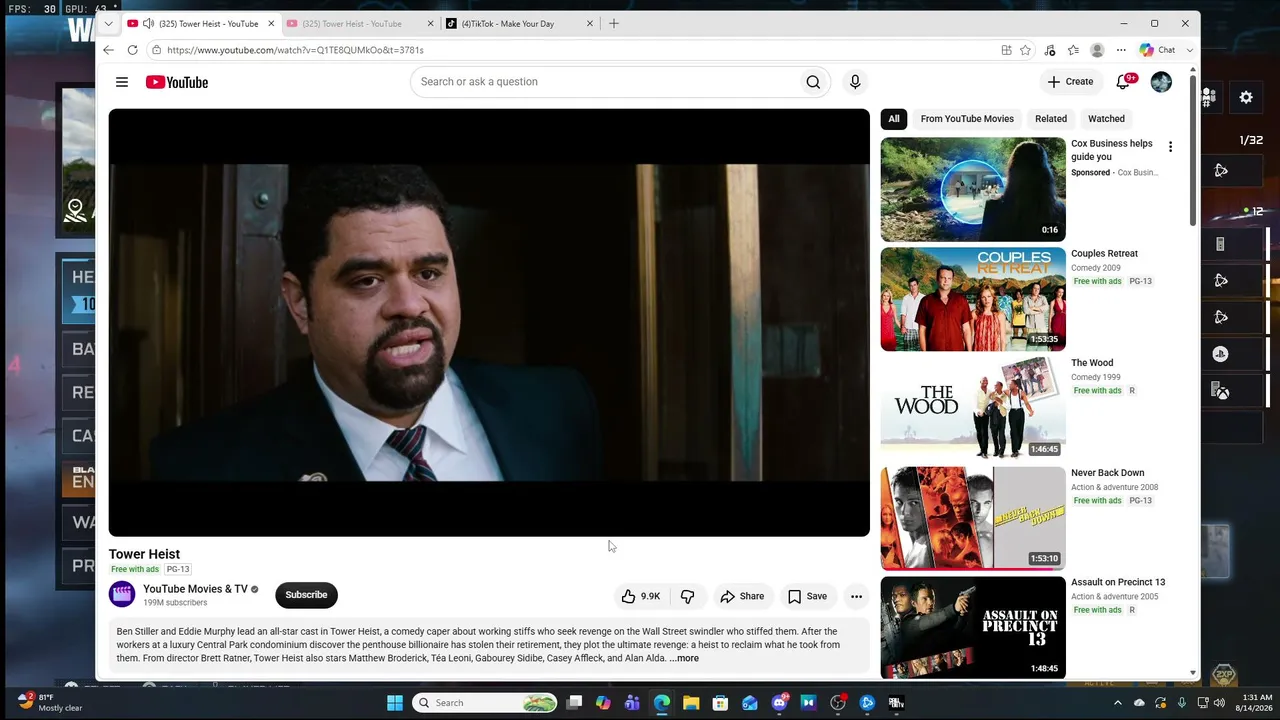Open settings gear in the background game window
The image size is (1280, 720).
[x=1246, y=97]
